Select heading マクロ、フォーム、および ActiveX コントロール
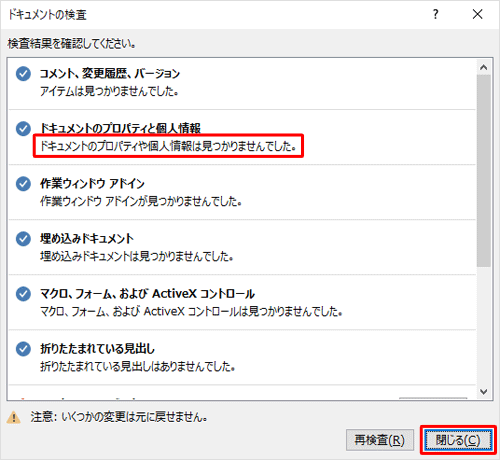Image resolution: width=500 pixels, height=460 pixels. click(x=147, y=294)
